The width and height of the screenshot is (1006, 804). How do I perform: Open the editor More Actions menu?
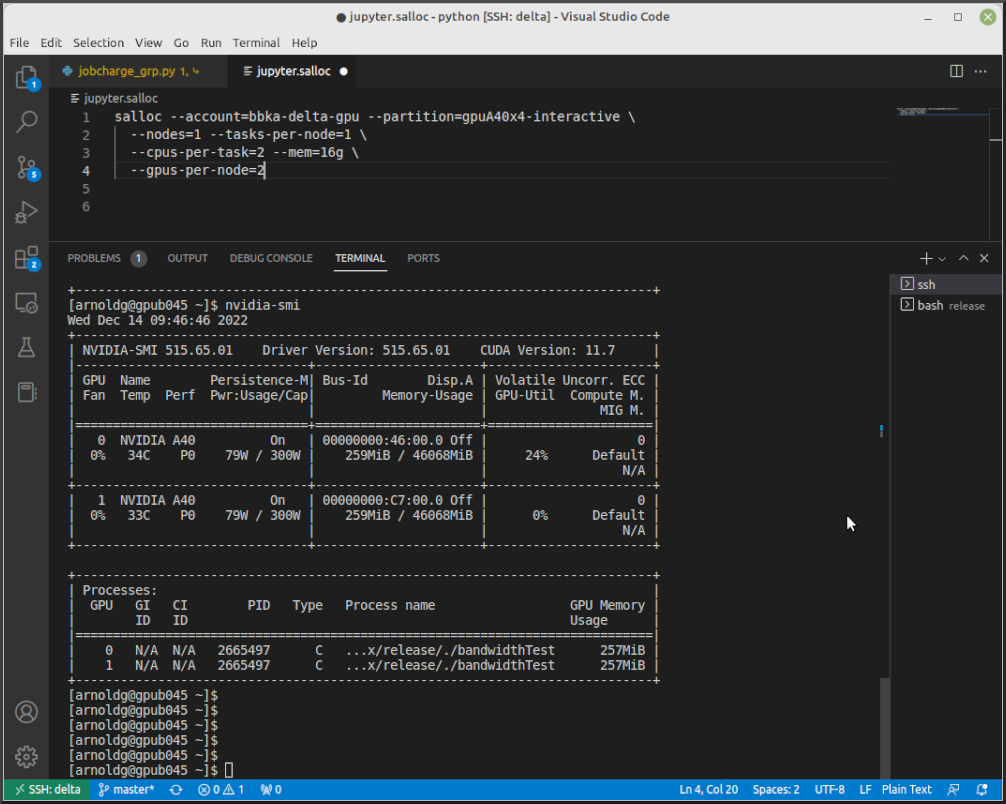982,71
